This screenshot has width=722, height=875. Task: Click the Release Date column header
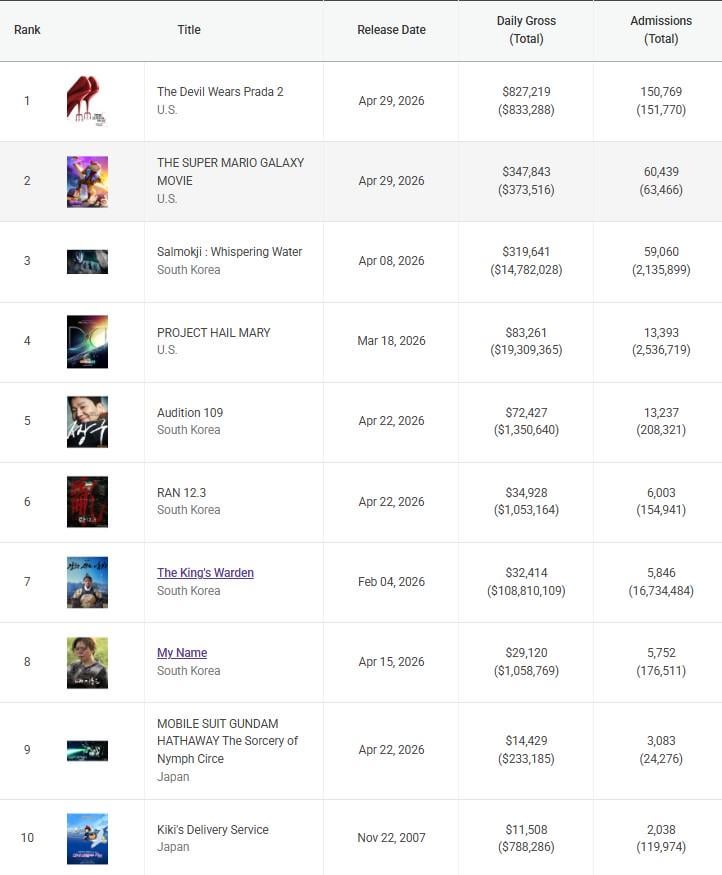coord(391,30)
